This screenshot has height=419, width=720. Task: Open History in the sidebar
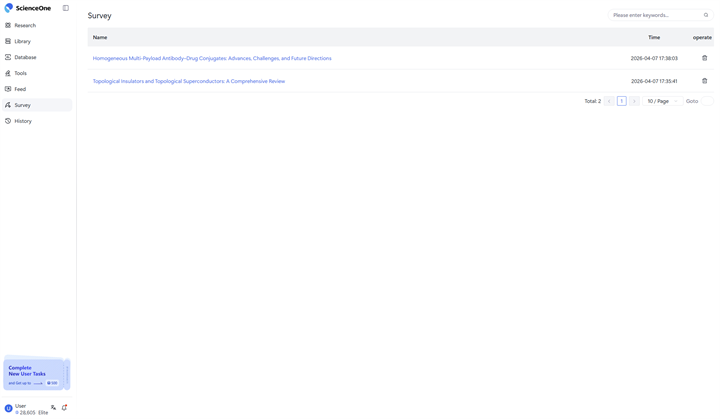23,121
